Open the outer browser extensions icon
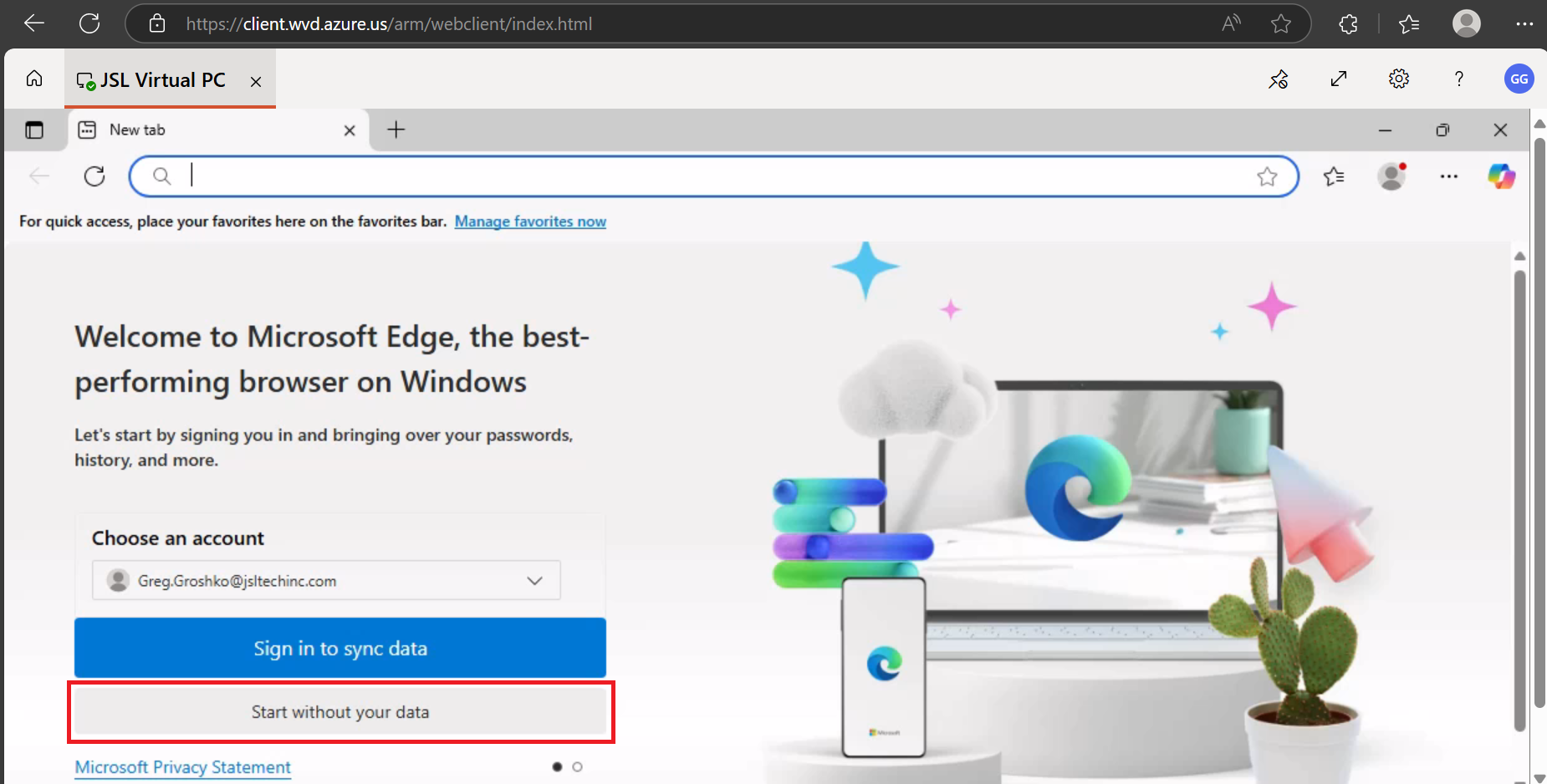 (1348, 24)
